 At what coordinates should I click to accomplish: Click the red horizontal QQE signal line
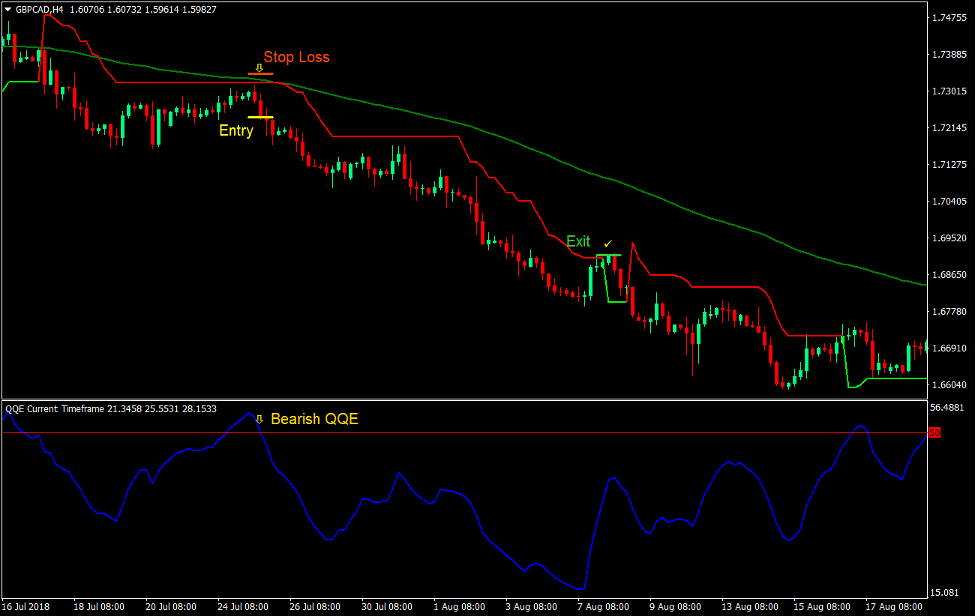500,431
